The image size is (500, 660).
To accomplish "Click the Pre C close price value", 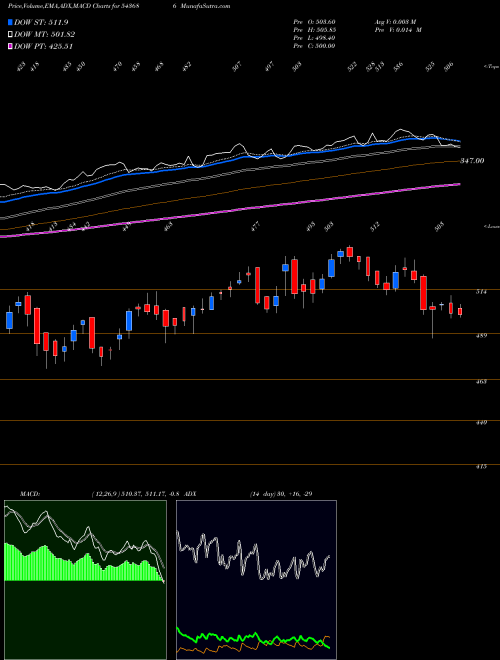I will coord(324,46).
